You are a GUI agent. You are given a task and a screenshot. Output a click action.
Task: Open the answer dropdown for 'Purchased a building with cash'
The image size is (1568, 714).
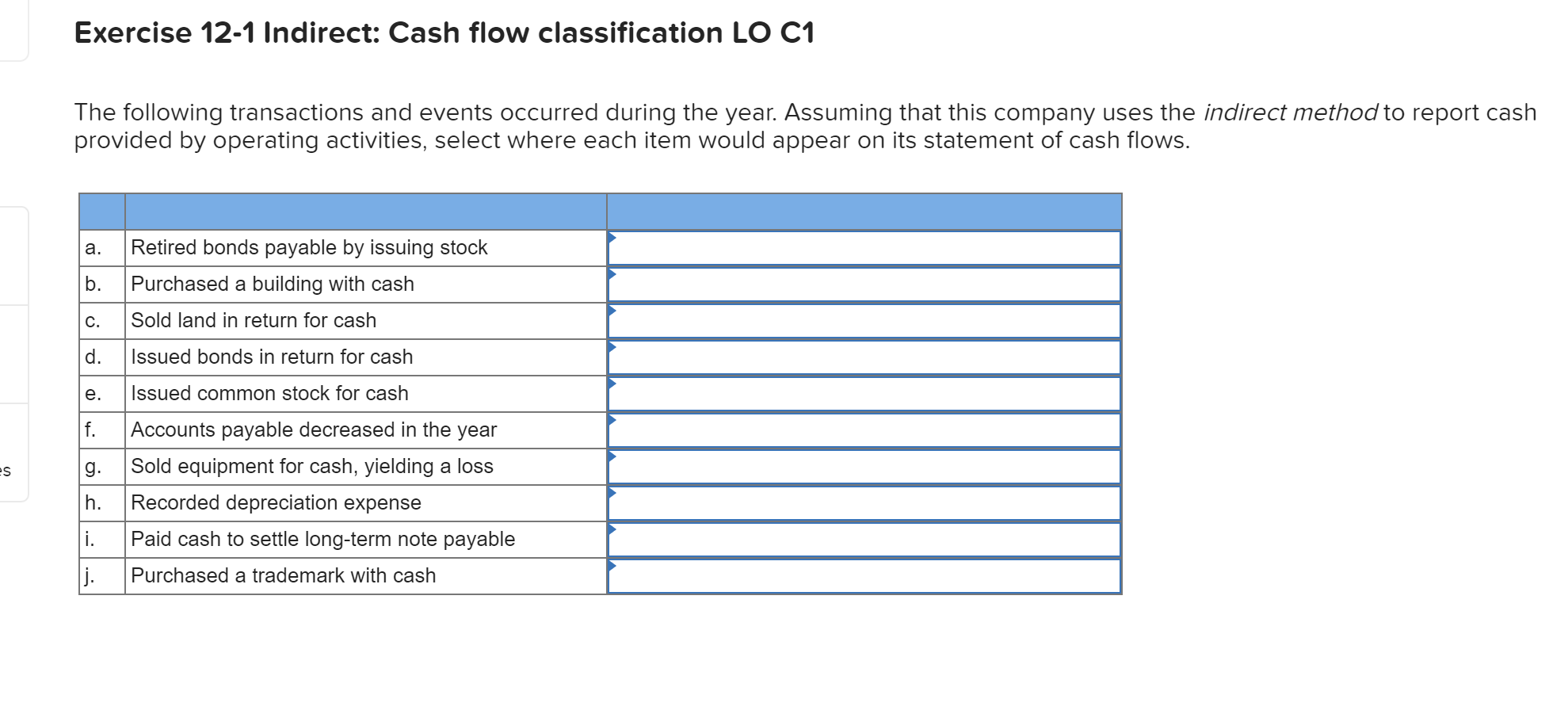tap(864, 284)
